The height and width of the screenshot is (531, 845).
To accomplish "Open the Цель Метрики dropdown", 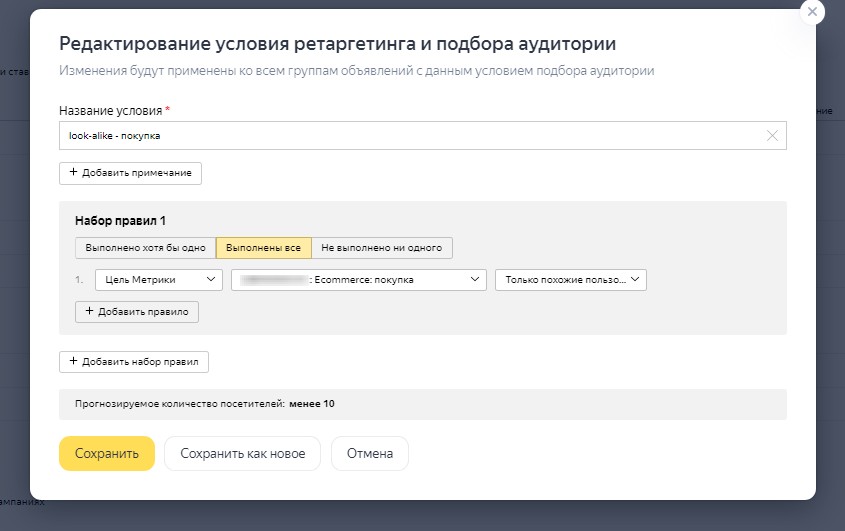I will 159,280.
